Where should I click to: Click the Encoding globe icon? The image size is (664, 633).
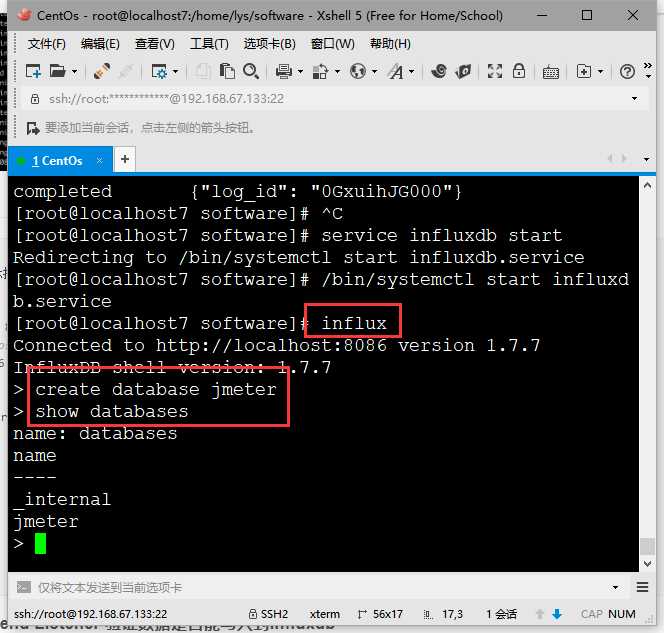click(x=358, y=71)
